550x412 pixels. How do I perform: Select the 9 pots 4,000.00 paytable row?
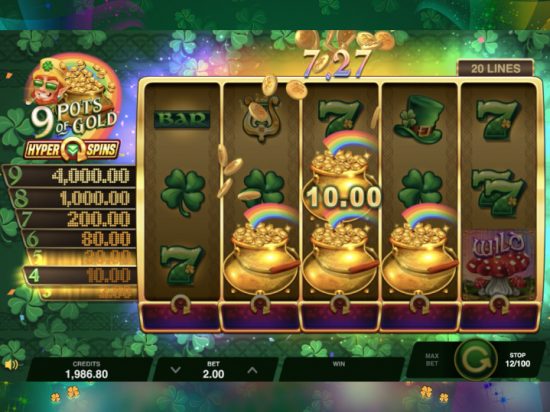point(70,176)
